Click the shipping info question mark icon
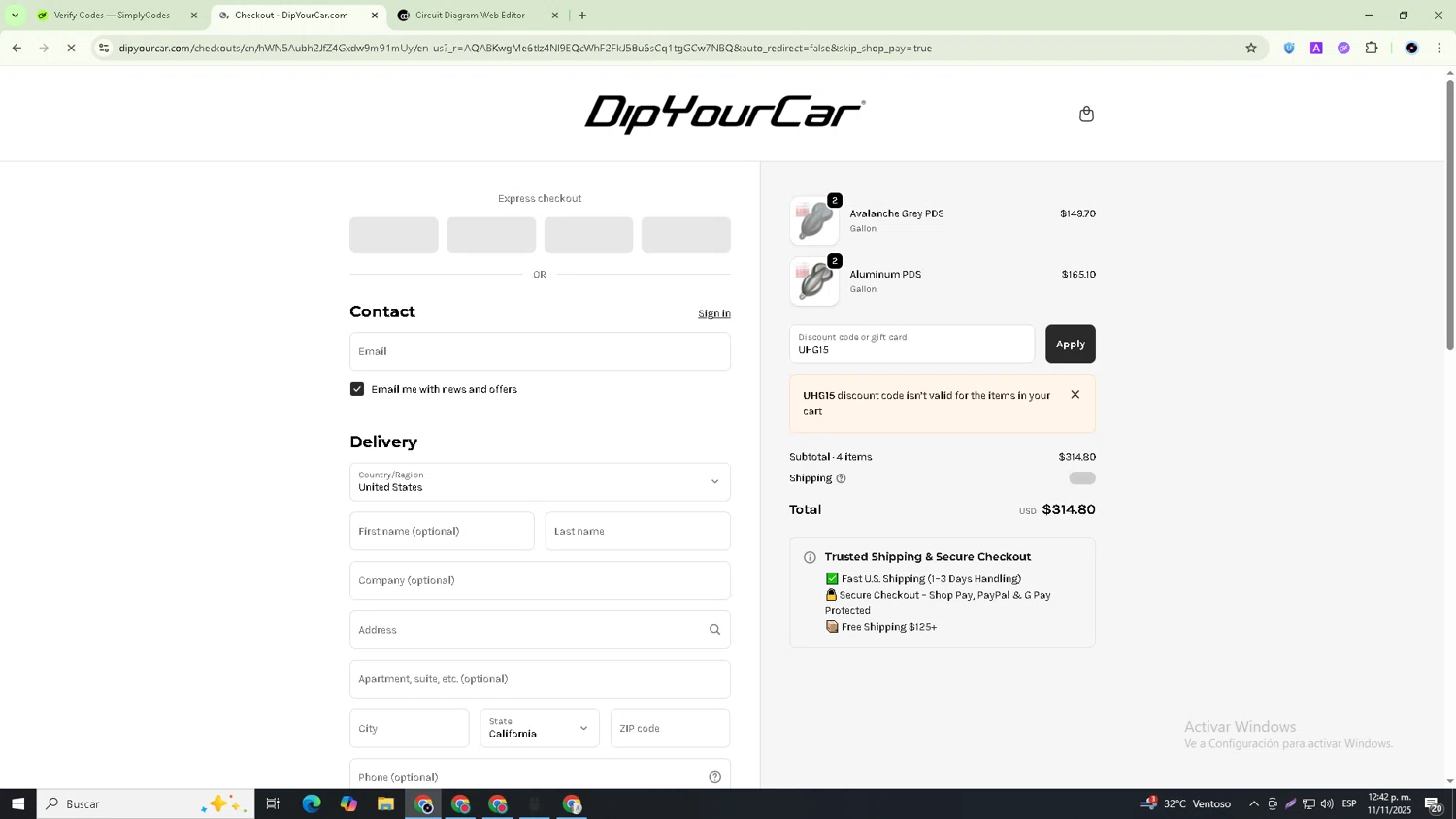 [x=841, y=478]
